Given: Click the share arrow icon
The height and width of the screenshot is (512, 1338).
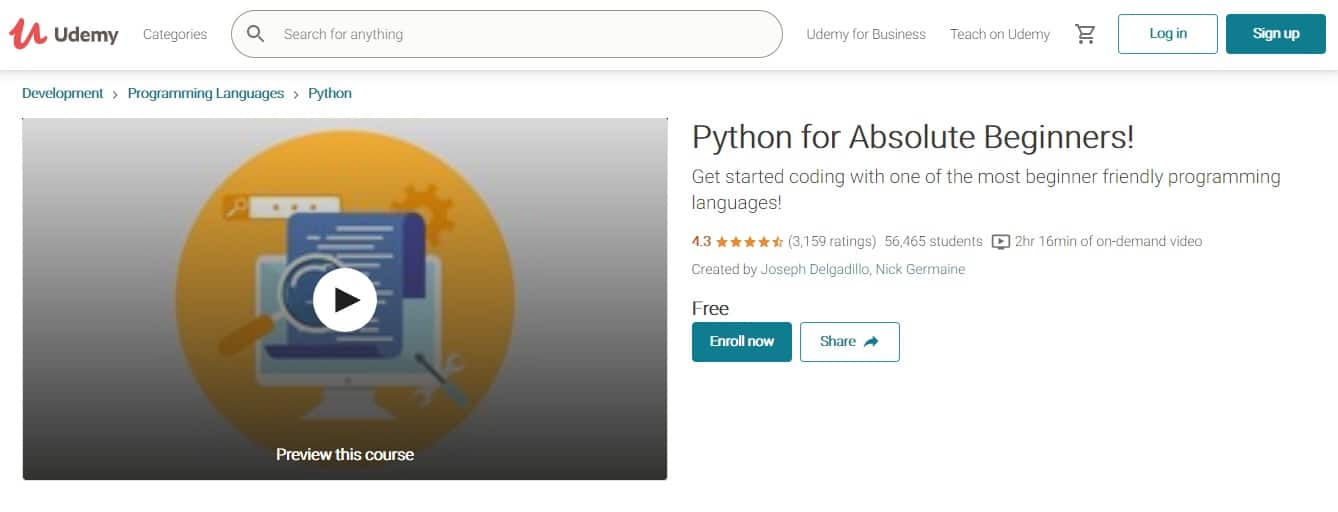Looking at the screenshot, I should tap(871, 342).
